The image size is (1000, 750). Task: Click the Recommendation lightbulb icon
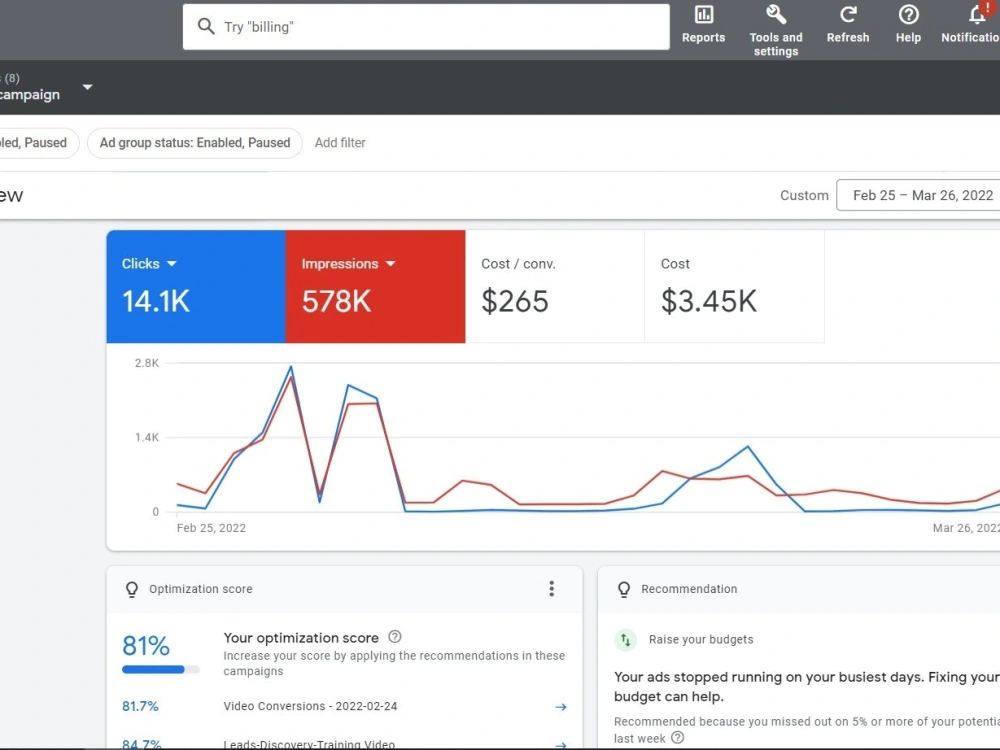pos(624,589)
